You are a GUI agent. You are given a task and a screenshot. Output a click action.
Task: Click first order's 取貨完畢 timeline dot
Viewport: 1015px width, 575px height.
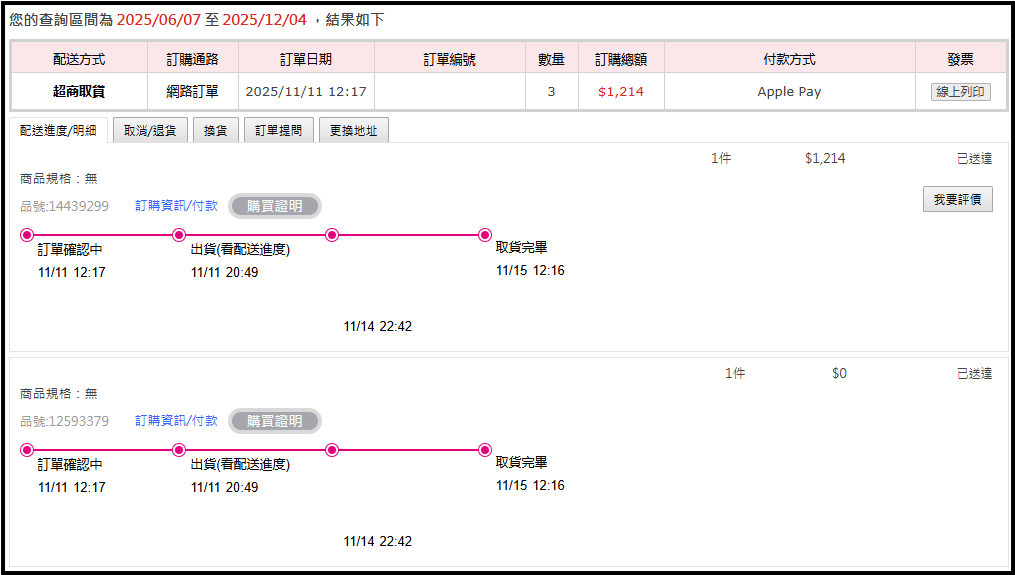(x=485, y=235)
